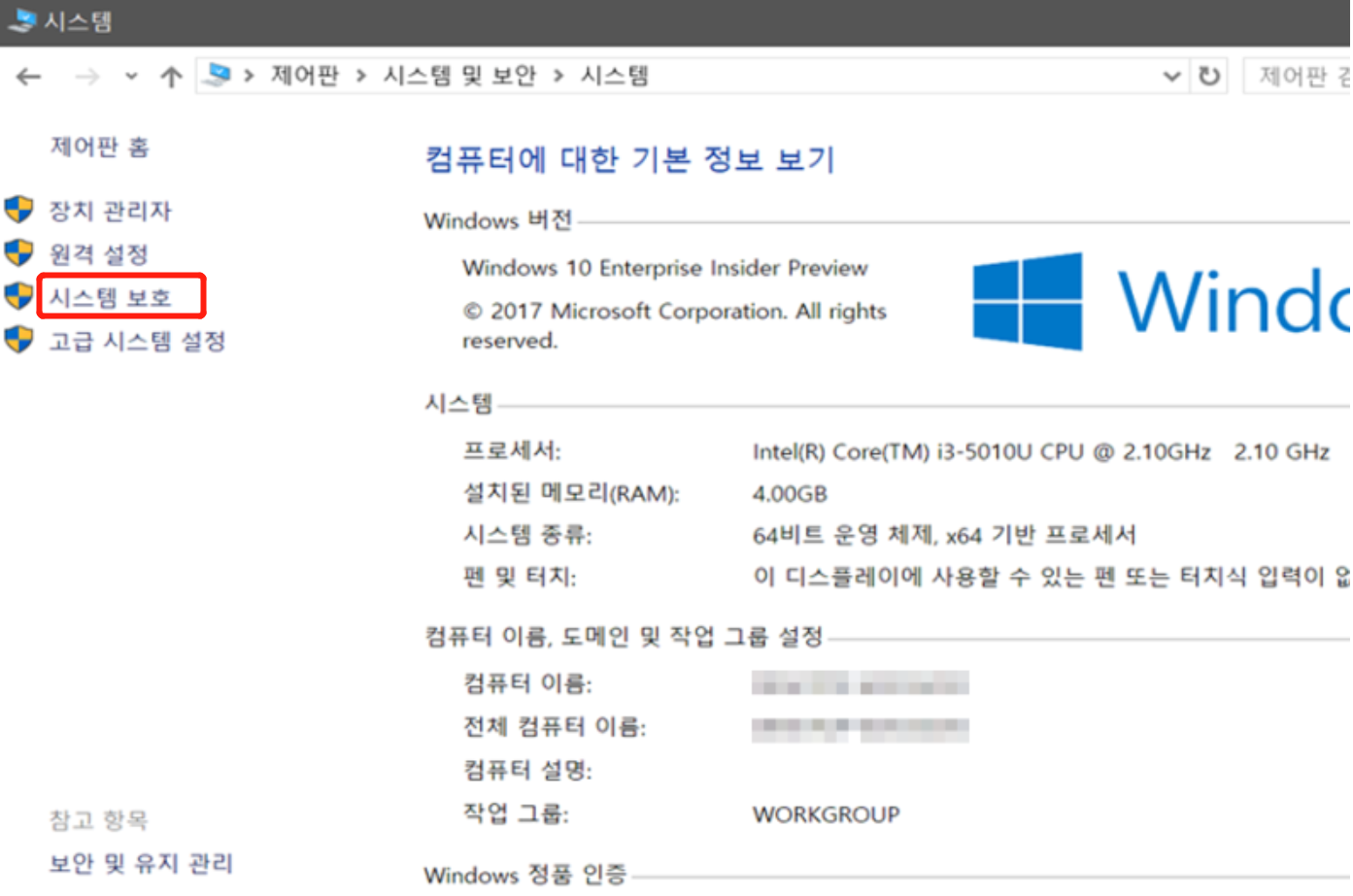Click the shield icon next to 장치 관리자

[19, 210]
